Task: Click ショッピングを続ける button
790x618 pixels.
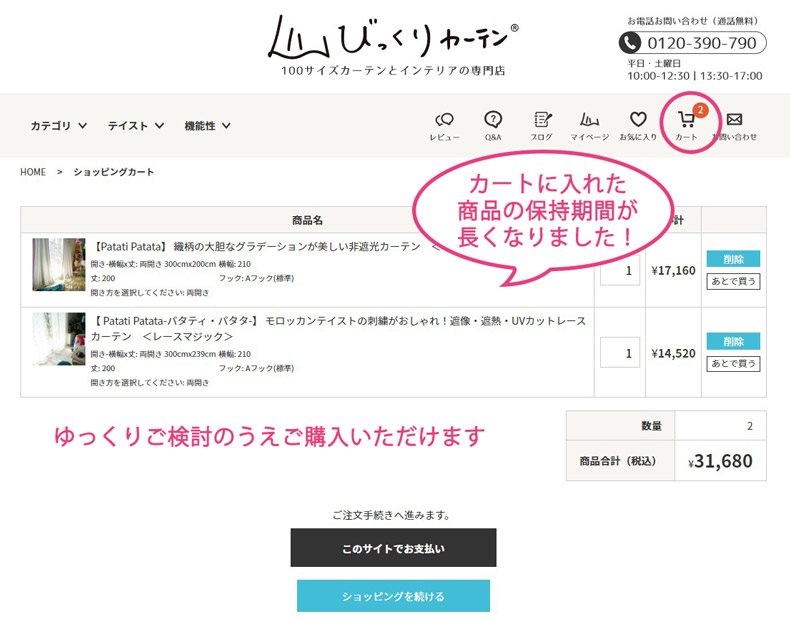Action: click(393, 596)
